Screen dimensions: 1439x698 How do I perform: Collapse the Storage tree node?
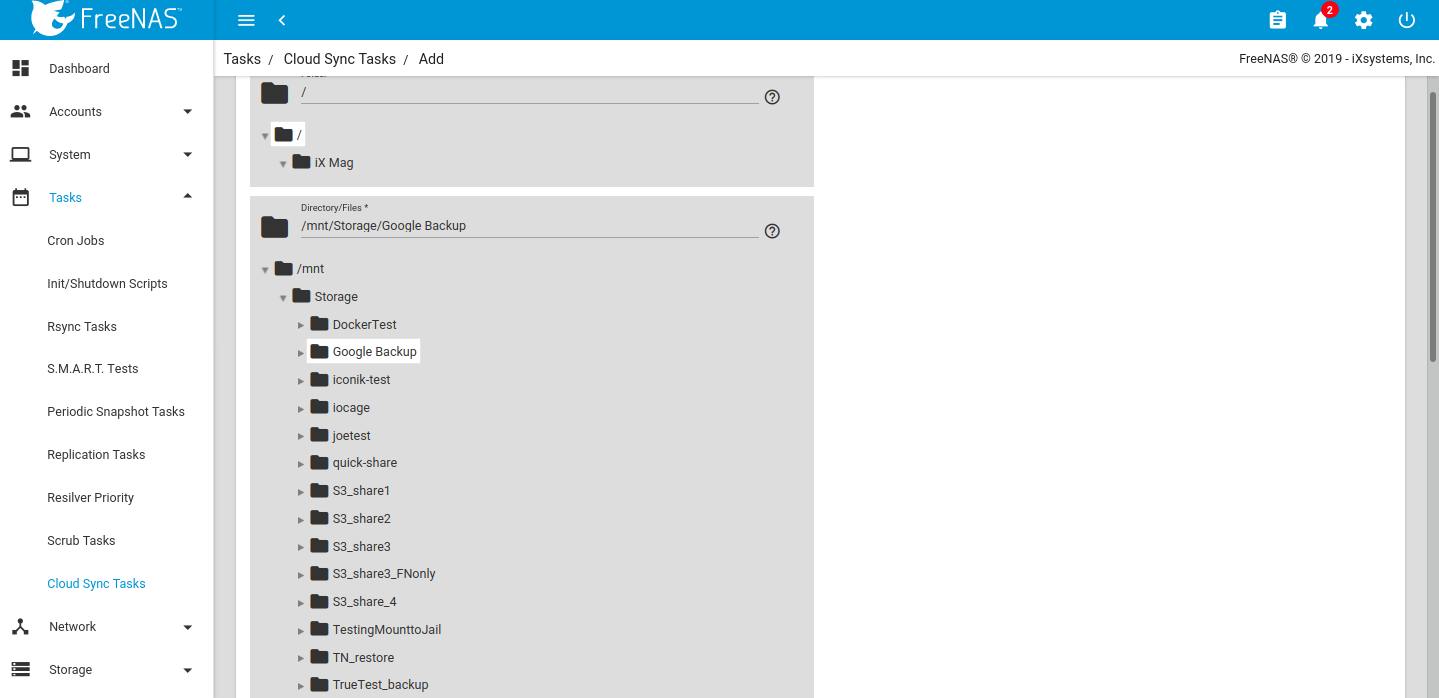point(283,298)
